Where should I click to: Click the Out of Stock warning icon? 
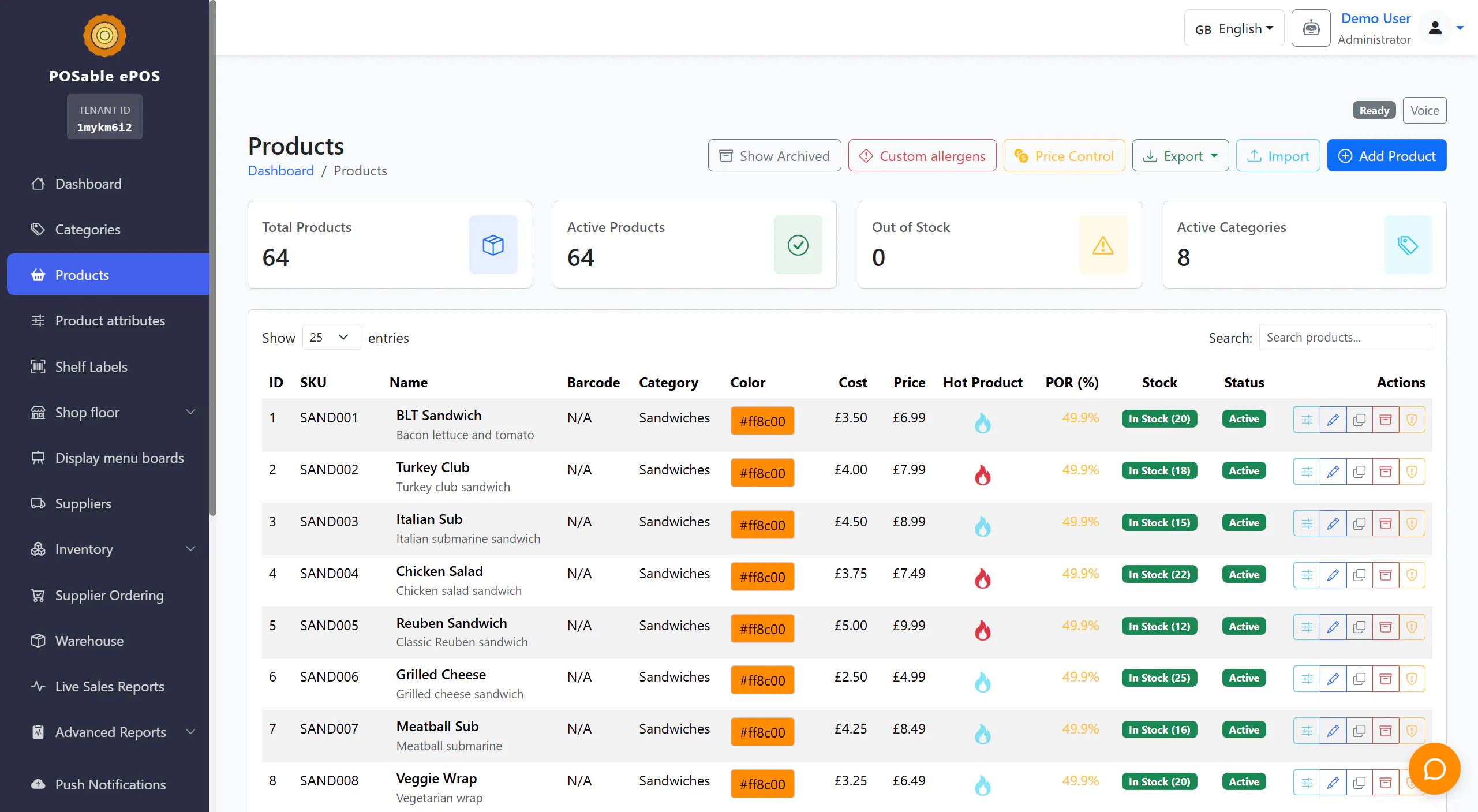pyautogui.click(x=1103, y=245)
